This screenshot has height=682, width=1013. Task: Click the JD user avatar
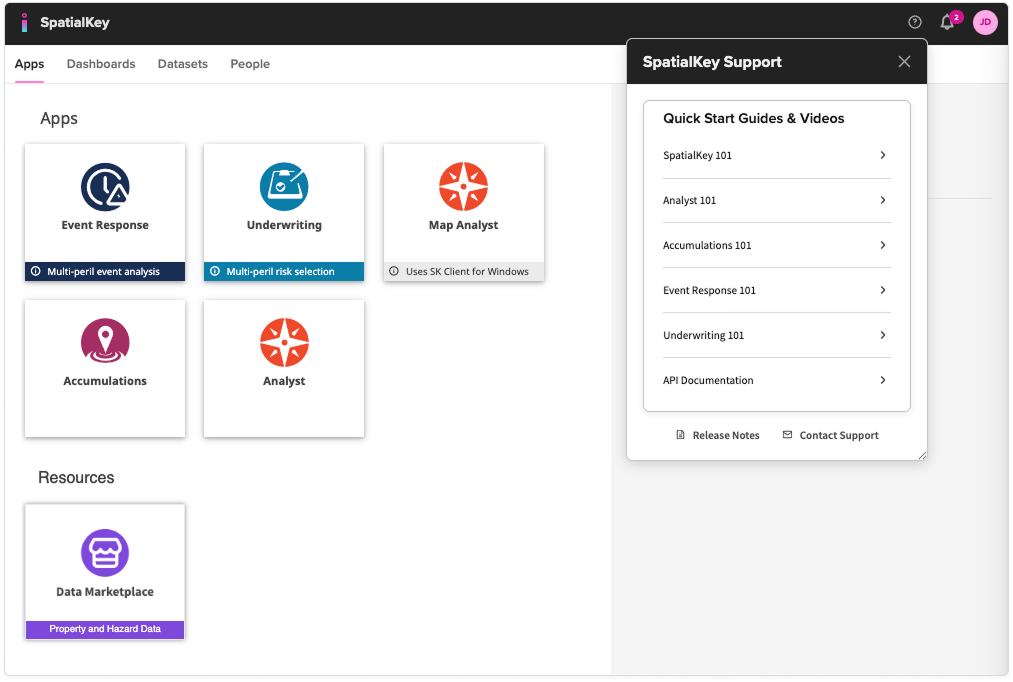pyautogui.click(x=985, y=22)
